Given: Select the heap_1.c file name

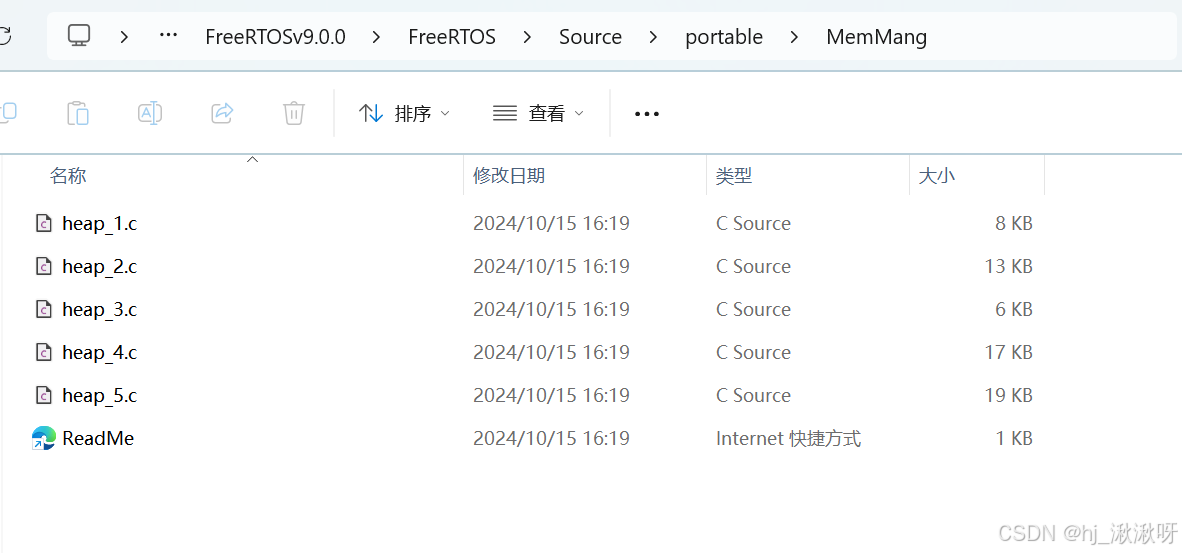Looking at the screenshot, I should click(100, 224).
